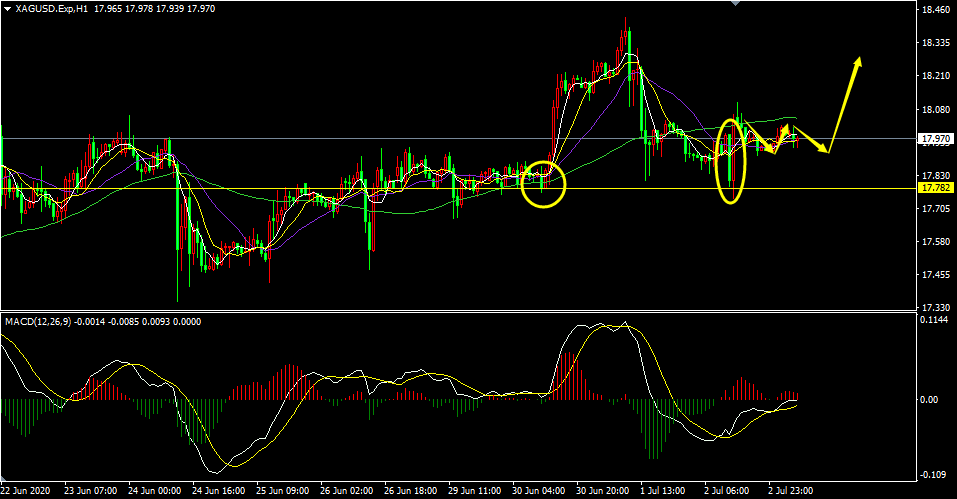Click the 2 Jul 06:00 time label
Screen dimensions: 957x499
pyautogui.click(x=727, y=490)
